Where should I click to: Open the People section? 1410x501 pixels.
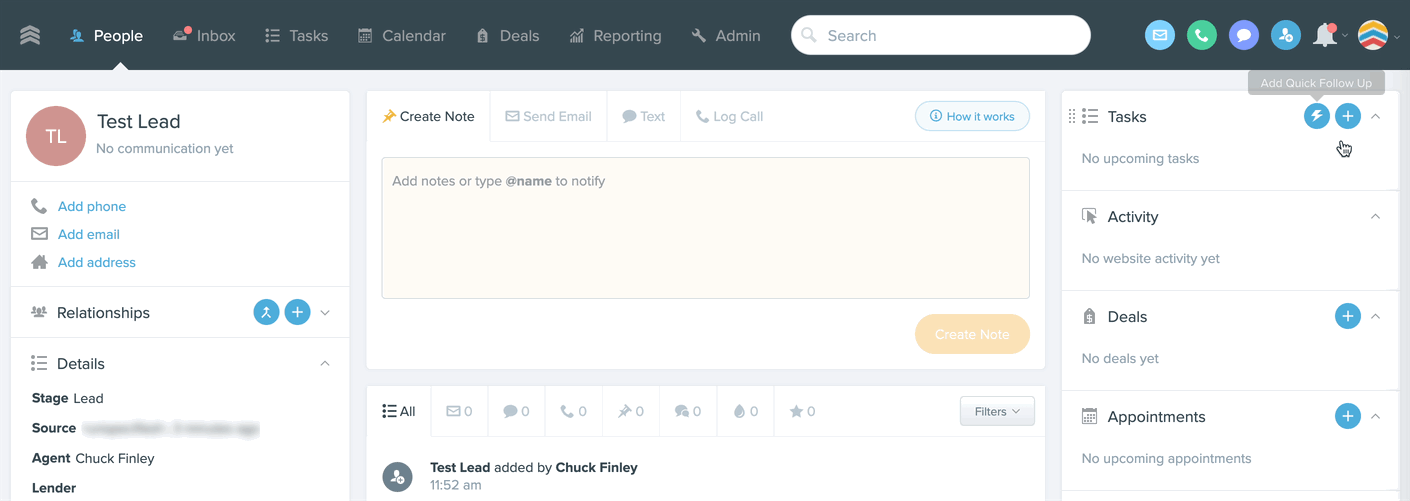106,35
